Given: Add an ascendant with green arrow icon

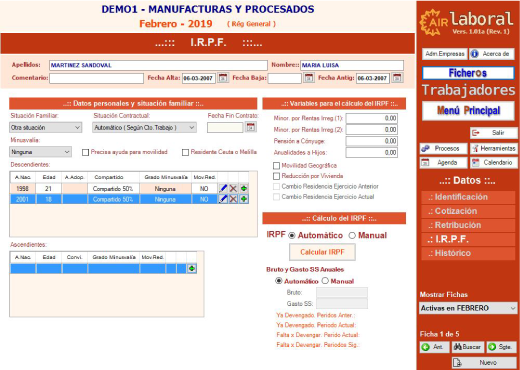Looking at the screenshot, I should [x=192, y=268].
